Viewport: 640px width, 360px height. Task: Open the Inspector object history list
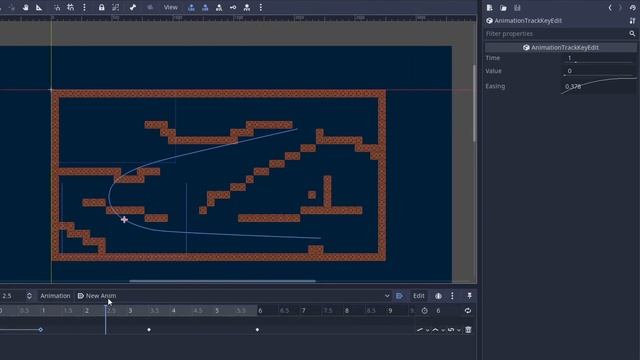click(x=632, y=8)
